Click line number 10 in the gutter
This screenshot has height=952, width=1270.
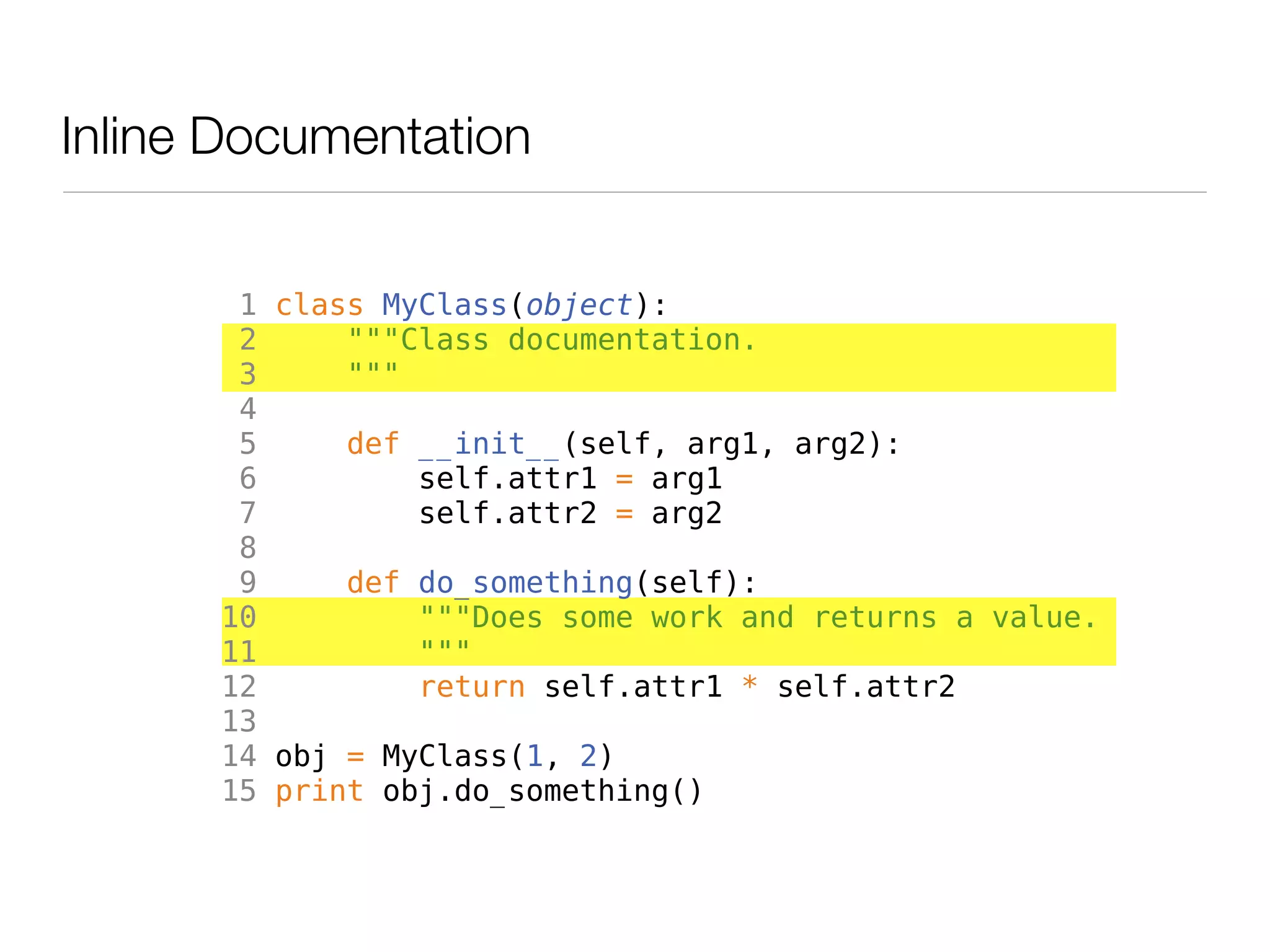point(239,618)
